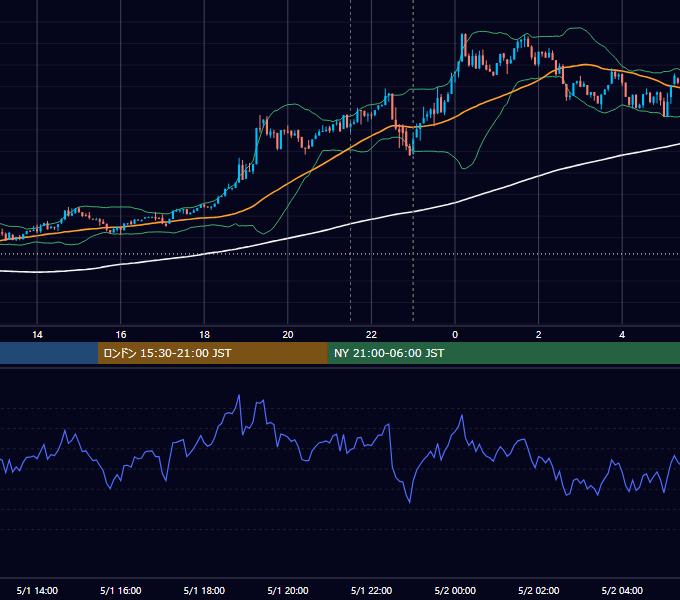The height and width of the screenshot is (600, 680).
Task: Click the hour label 16 on price chart axis
Action: point(121,335)
